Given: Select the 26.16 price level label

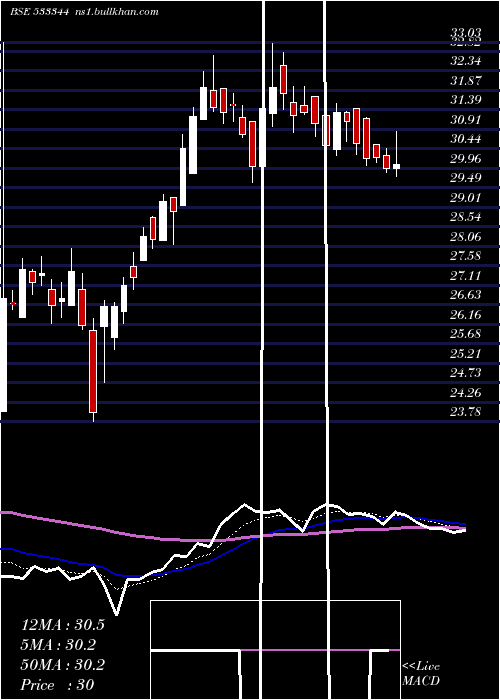Looking at the screenshot, I should (x=466, y=315).
